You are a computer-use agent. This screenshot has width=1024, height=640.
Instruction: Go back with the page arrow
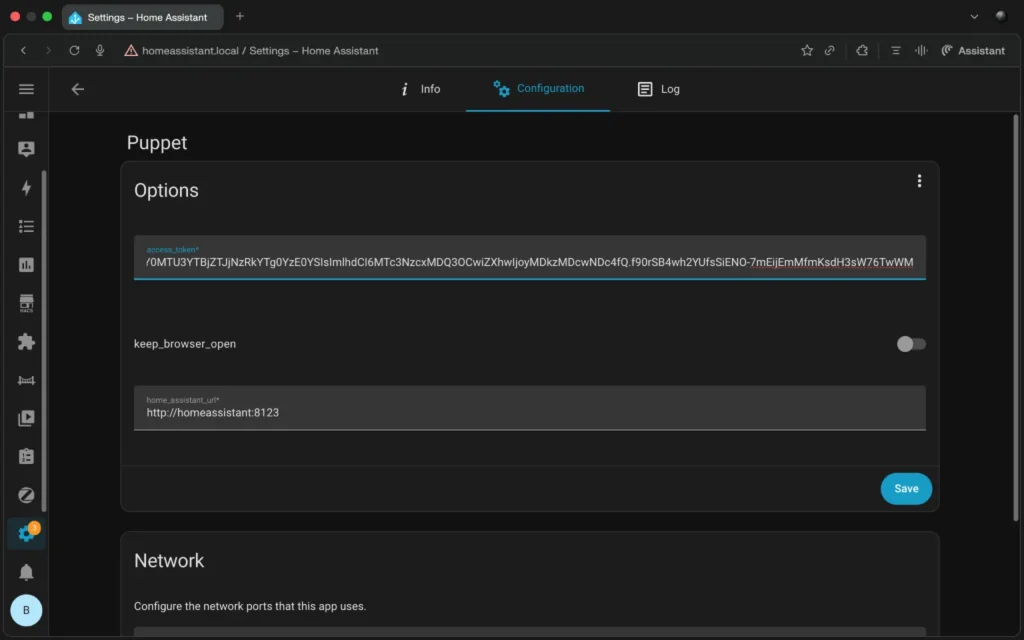point(78,89)
